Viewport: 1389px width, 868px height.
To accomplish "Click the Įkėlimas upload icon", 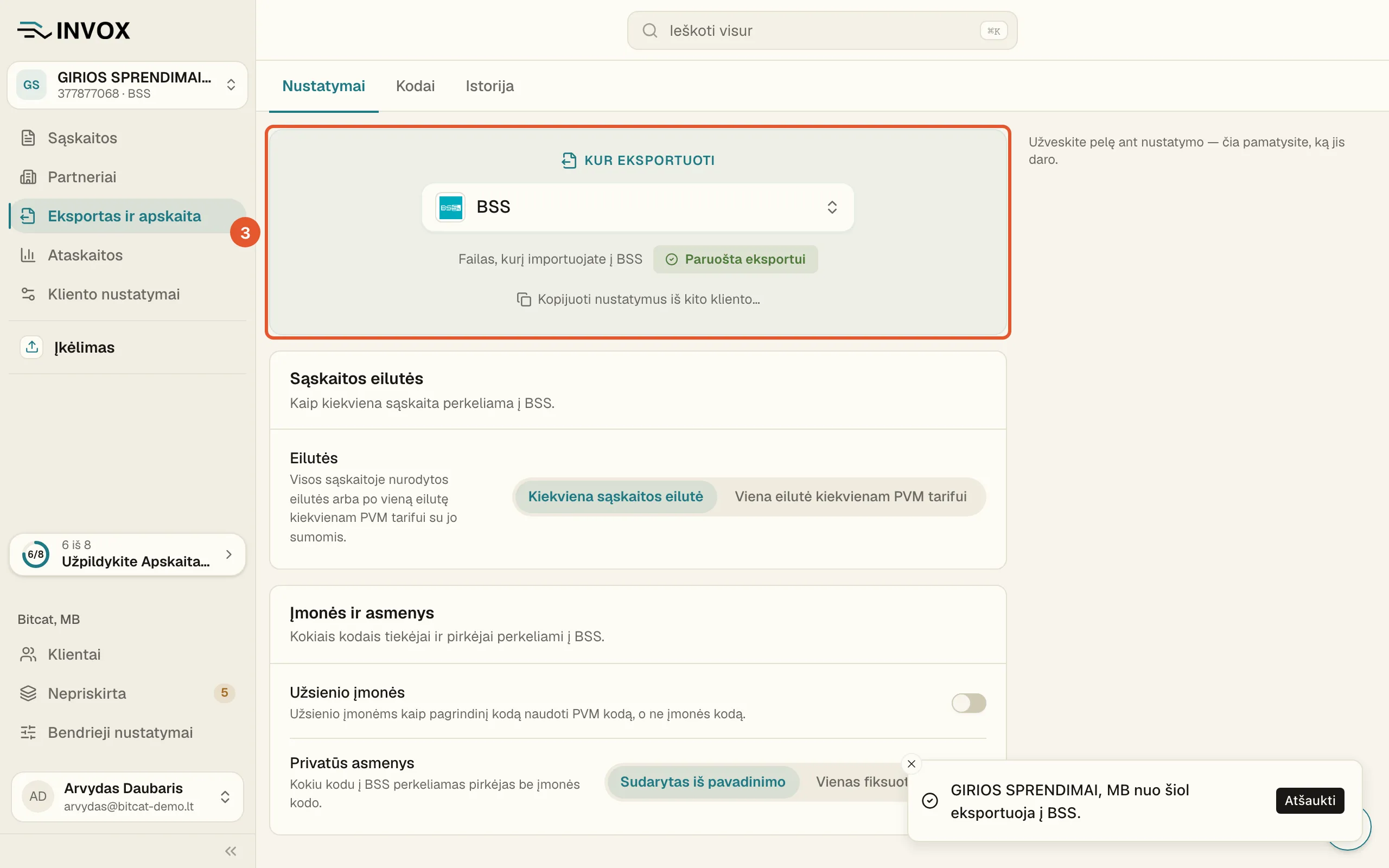I will coord(31,347).
